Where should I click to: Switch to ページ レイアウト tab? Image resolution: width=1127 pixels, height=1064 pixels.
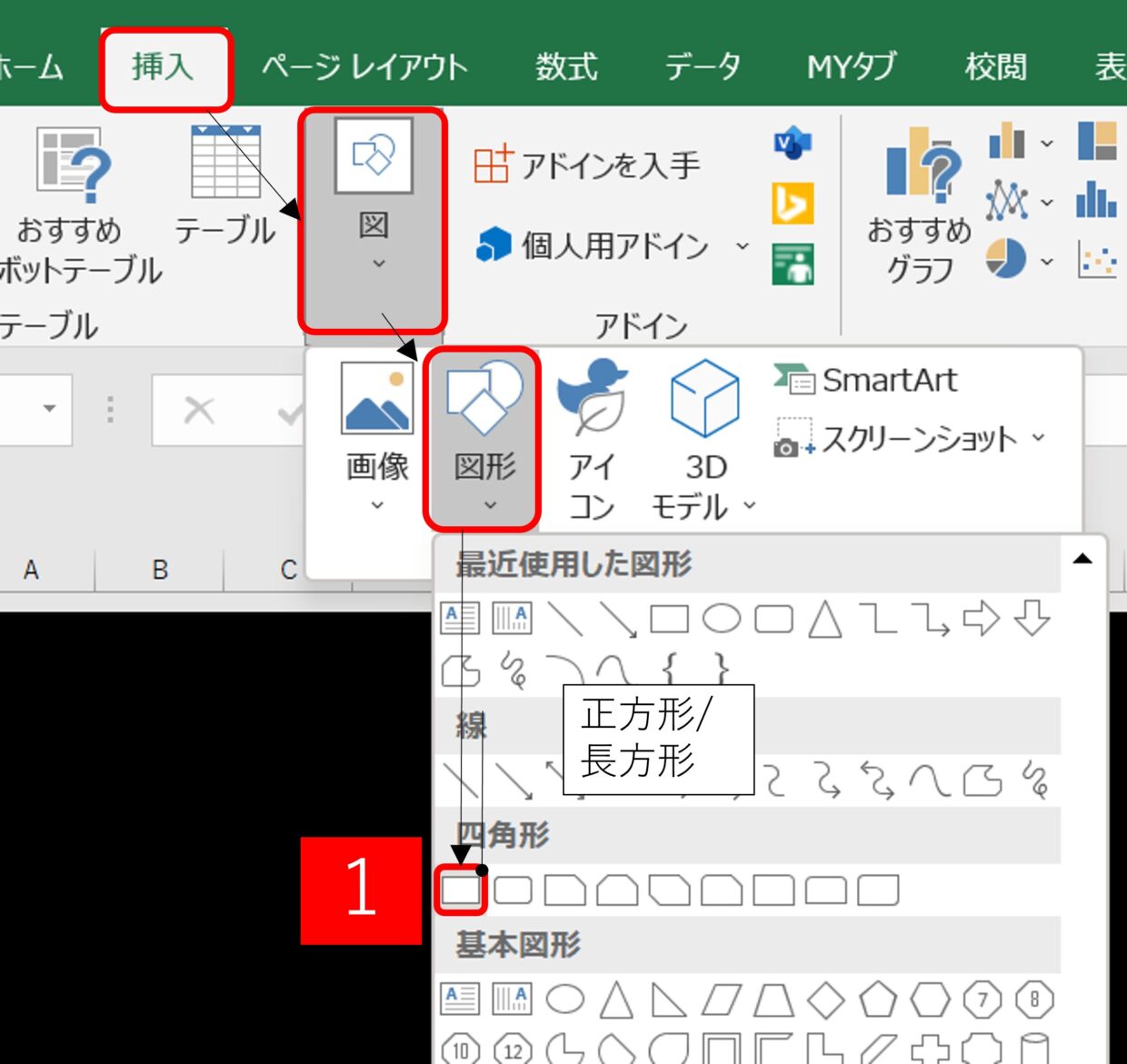point(364,67)
